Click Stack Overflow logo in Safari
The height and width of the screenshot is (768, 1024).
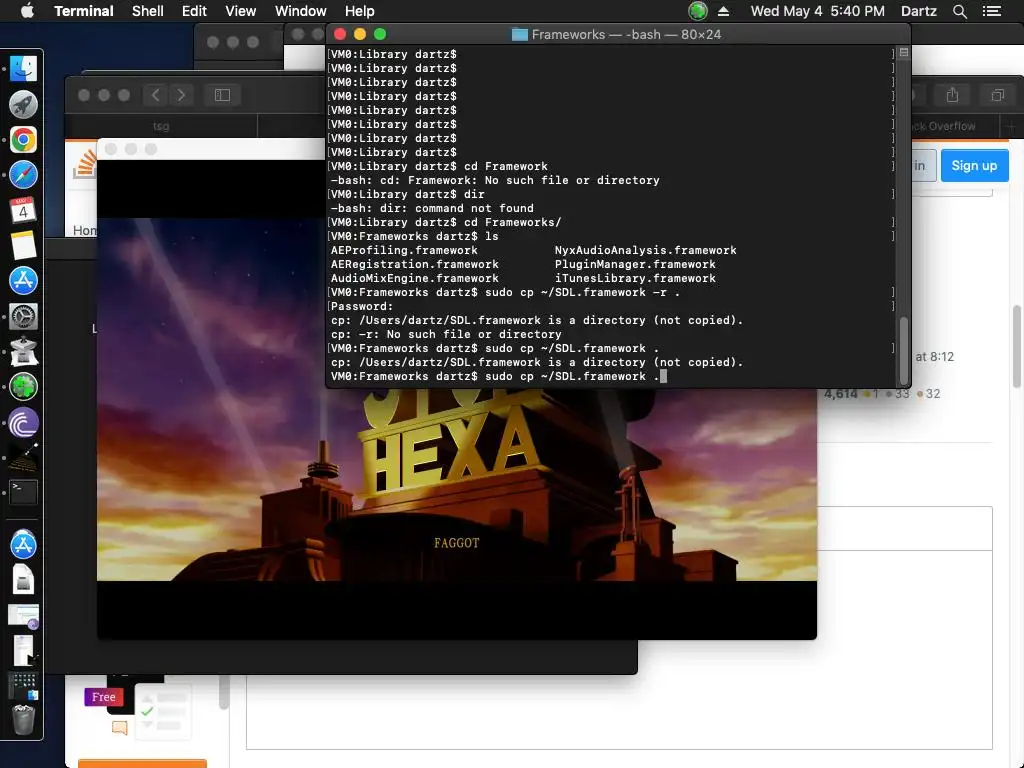[85, 163]
